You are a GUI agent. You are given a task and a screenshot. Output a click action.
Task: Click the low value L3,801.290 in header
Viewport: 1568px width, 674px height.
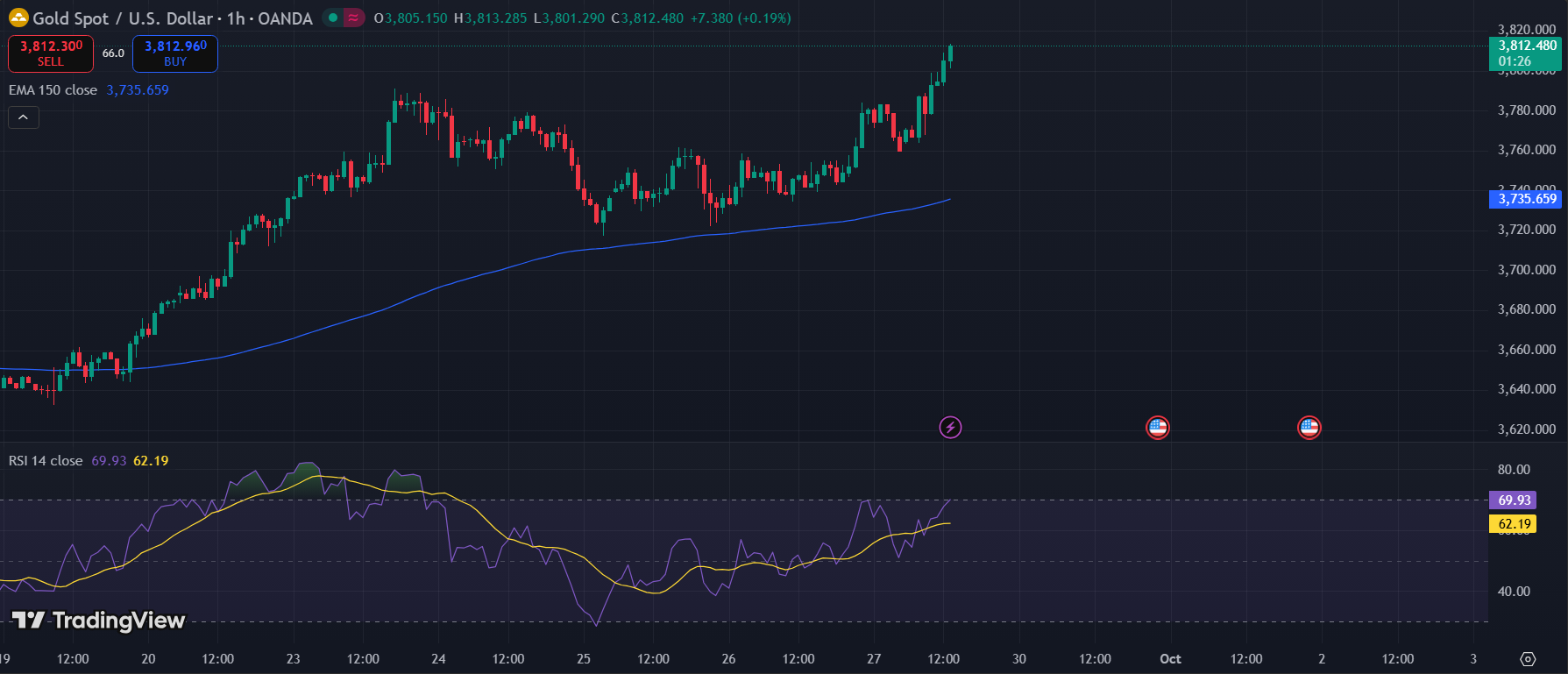coord(568,18)
